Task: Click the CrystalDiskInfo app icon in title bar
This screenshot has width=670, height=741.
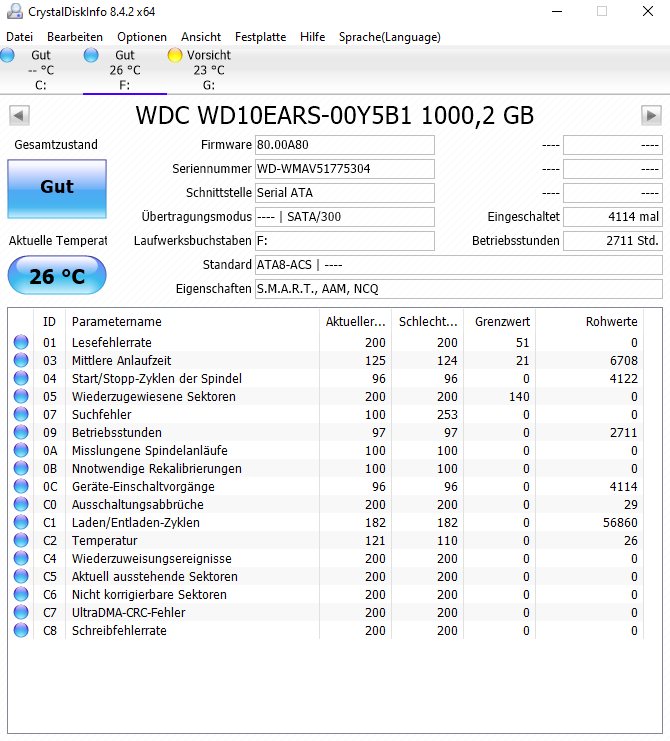Action: [15, 11]
